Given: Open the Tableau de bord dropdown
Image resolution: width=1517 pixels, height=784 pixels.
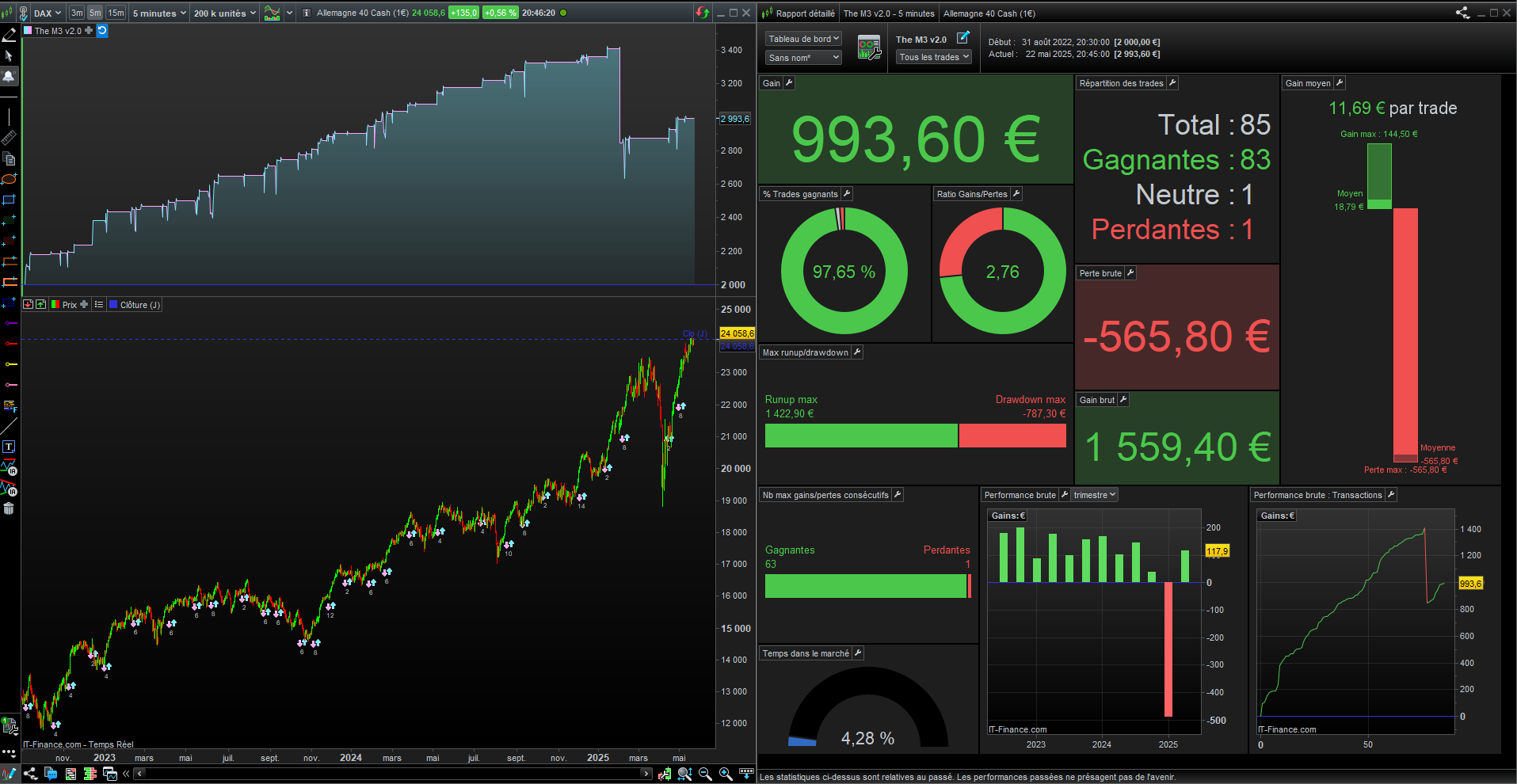Looking at the screenshot, I should click(803, 39).
